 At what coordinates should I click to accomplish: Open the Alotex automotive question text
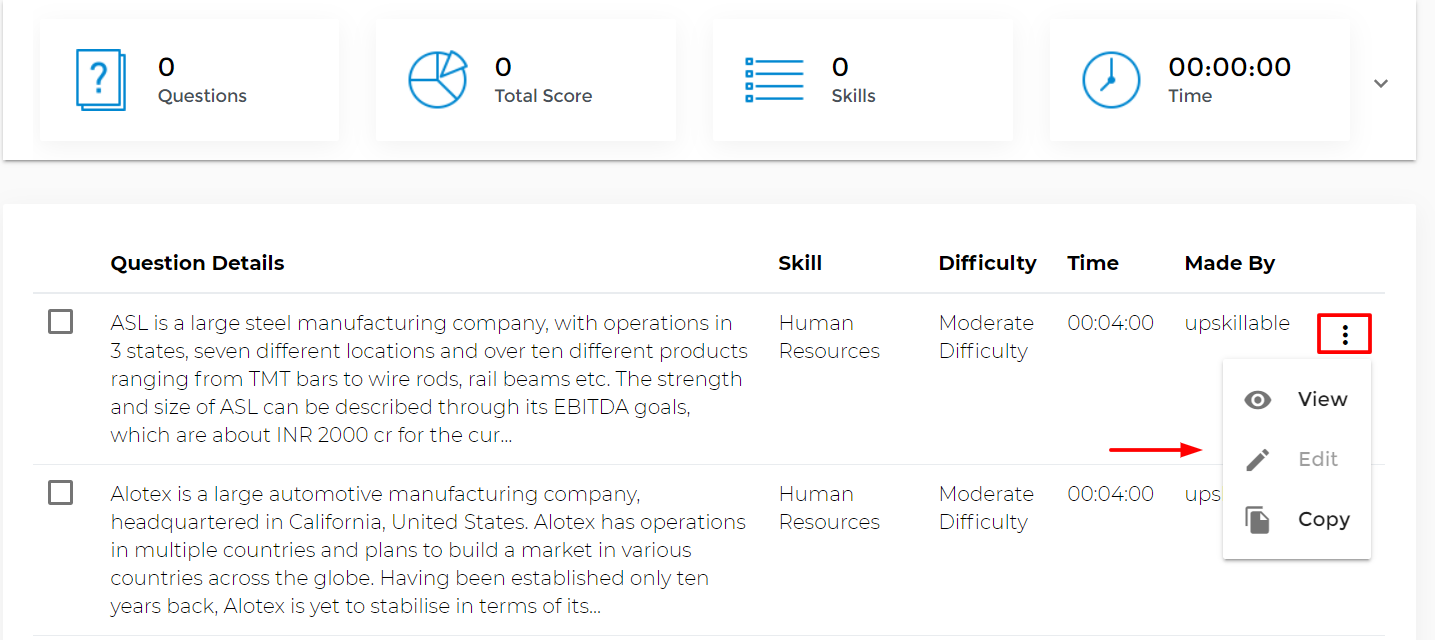coord(429,550)
